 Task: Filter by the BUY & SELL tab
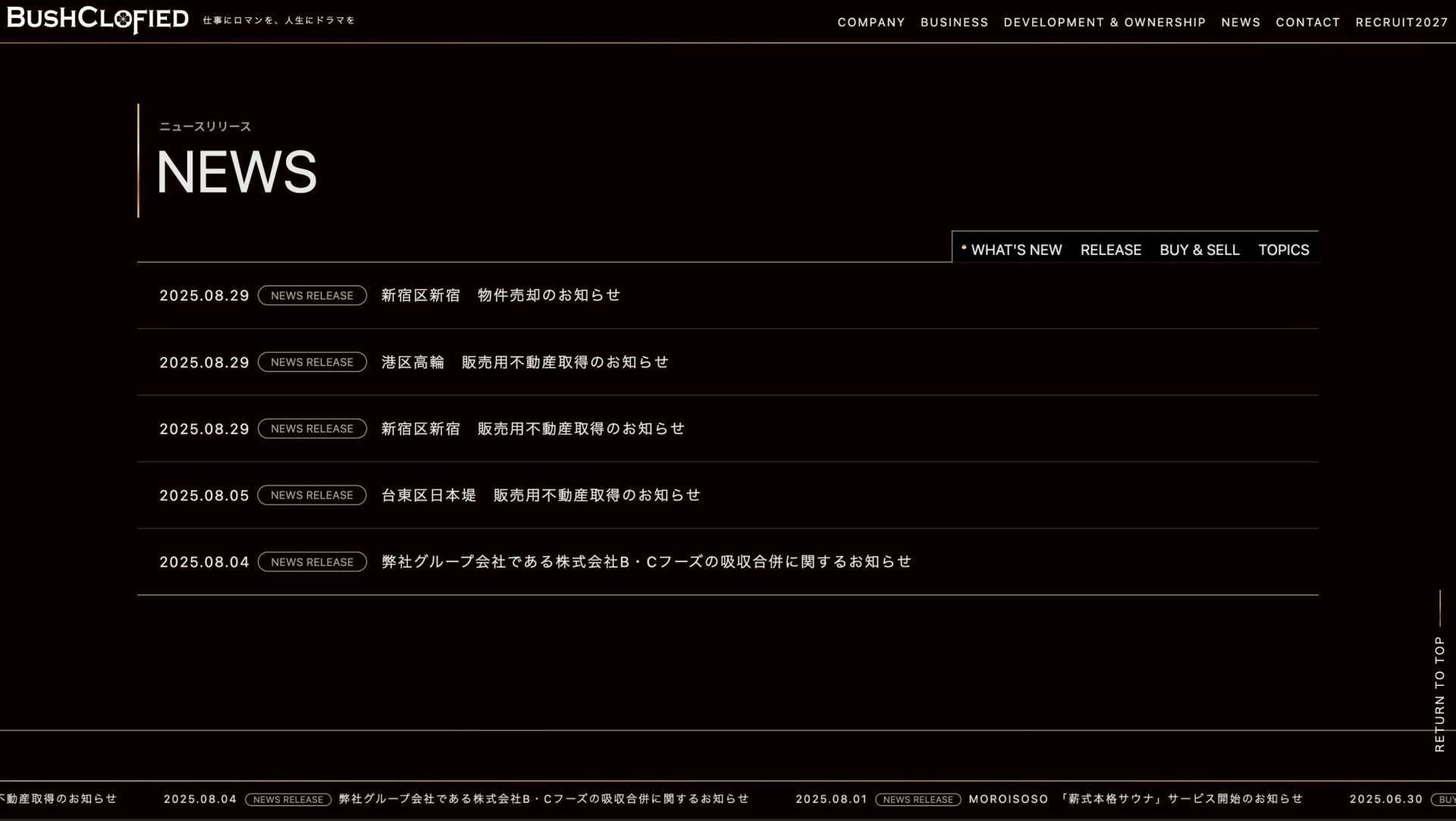click(x=1199, y=250)
